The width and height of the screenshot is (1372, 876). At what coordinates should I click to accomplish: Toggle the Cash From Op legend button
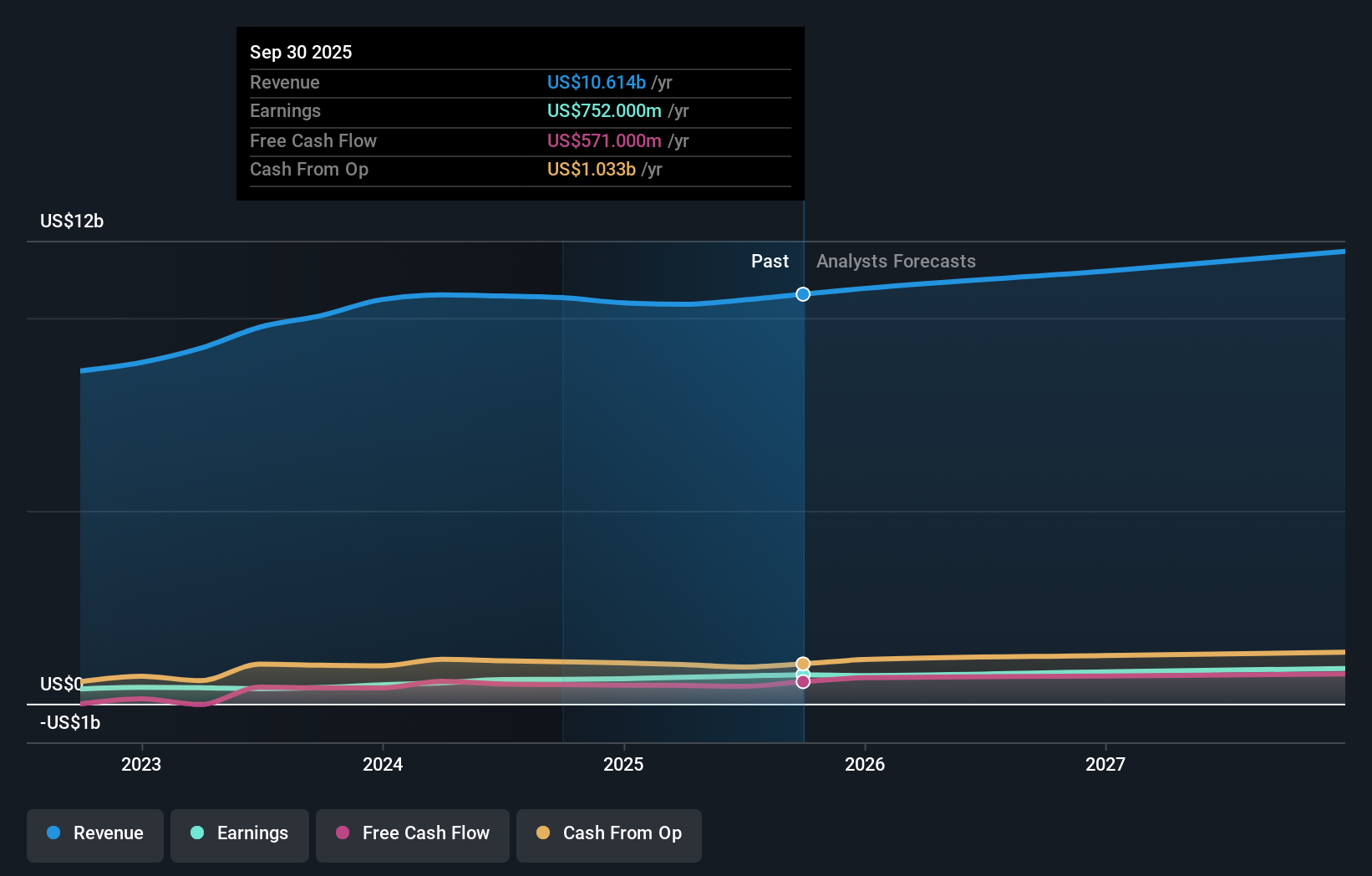[x=609, y=835]
